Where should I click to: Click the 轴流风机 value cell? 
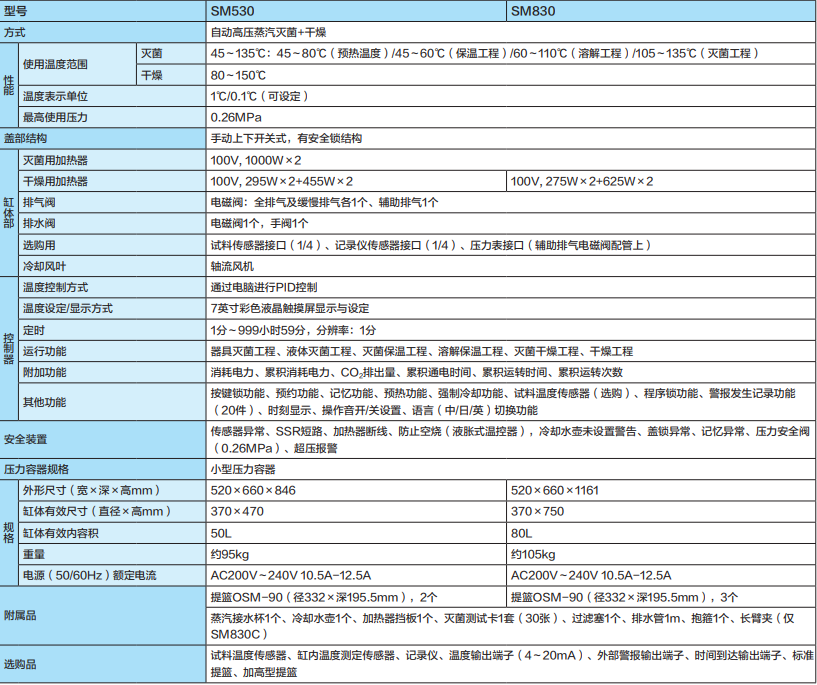point(232,266)
